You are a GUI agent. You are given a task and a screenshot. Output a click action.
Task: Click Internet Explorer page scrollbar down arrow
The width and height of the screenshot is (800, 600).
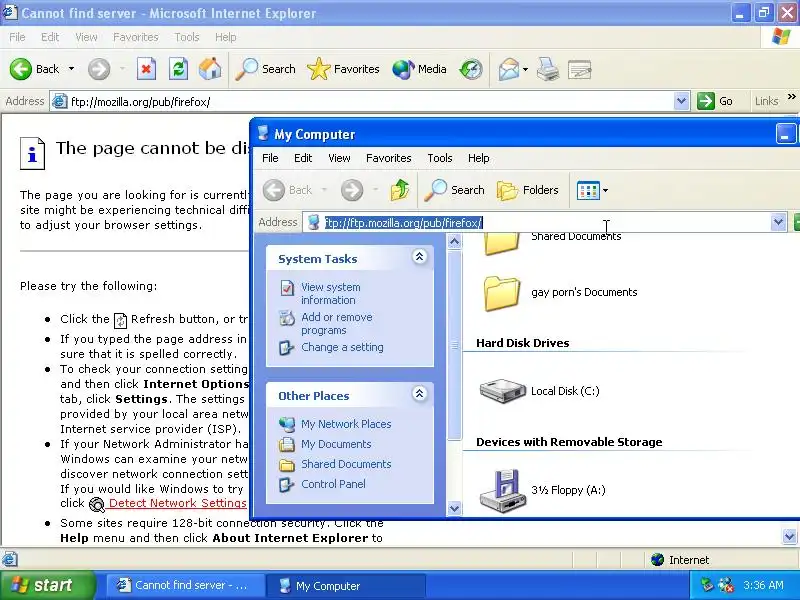[x=789, y=536]
